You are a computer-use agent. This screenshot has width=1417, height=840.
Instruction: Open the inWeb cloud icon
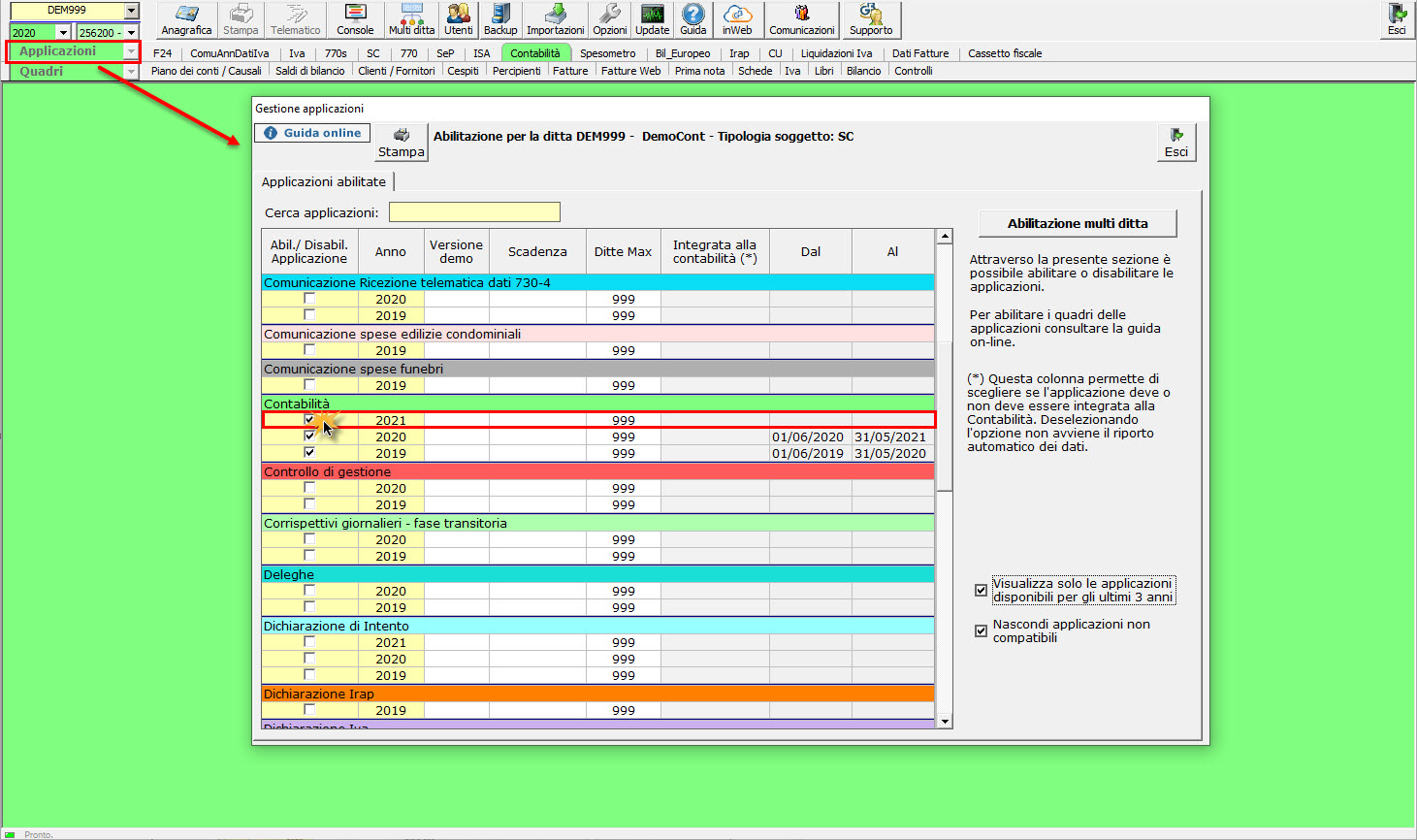pos(737,19)
